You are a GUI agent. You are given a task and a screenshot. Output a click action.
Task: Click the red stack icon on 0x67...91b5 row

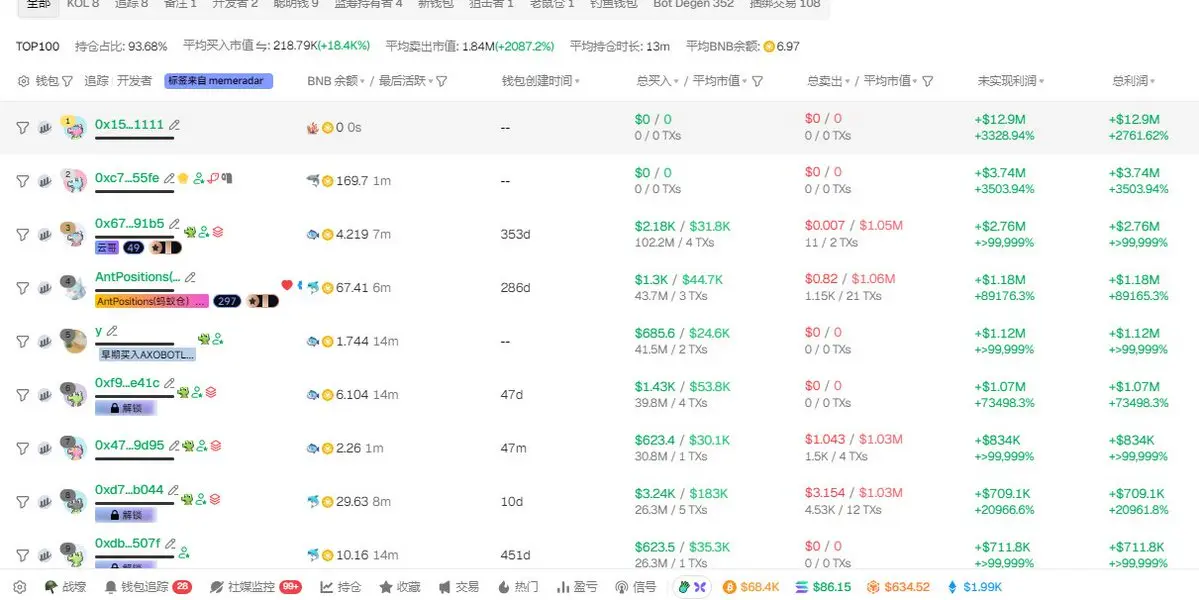[x=218, y=232]
